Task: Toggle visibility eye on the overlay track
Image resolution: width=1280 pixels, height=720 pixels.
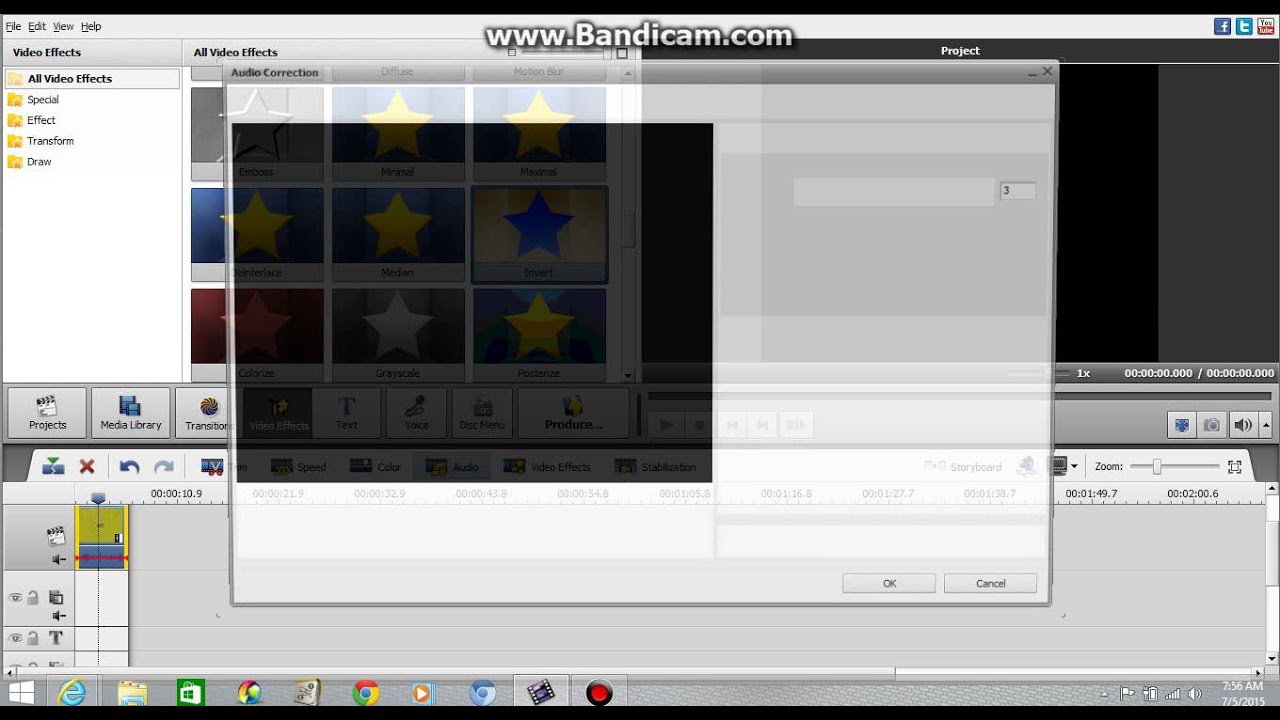Action: pyautogui.click(x=15, y=598)
